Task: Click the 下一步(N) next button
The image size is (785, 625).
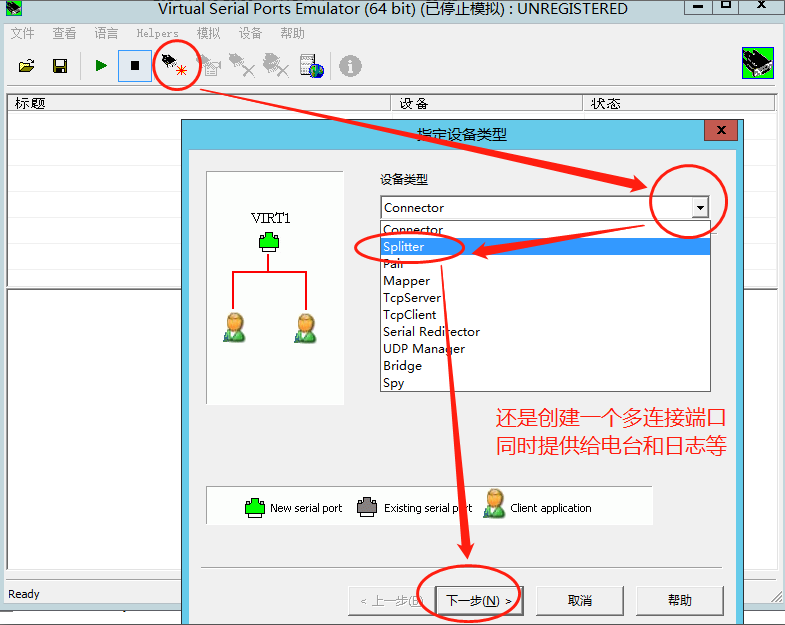Action: tap(479, 600)
